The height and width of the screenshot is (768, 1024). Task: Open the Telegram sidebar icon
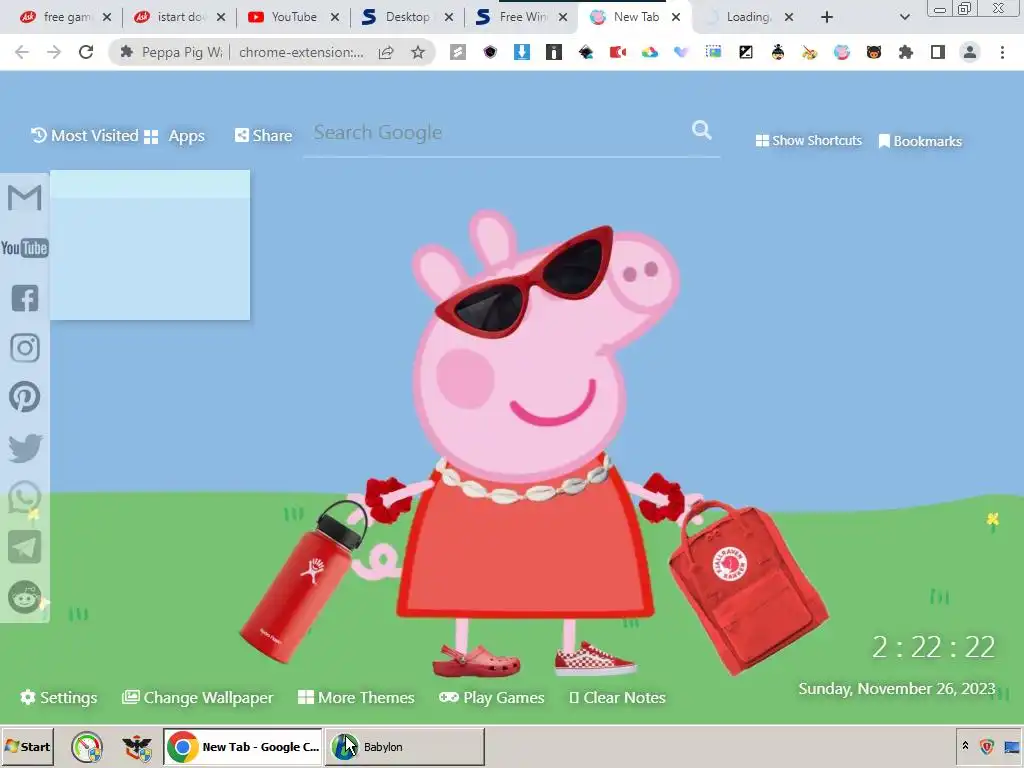pyautogui.click(x=25, y=547)
